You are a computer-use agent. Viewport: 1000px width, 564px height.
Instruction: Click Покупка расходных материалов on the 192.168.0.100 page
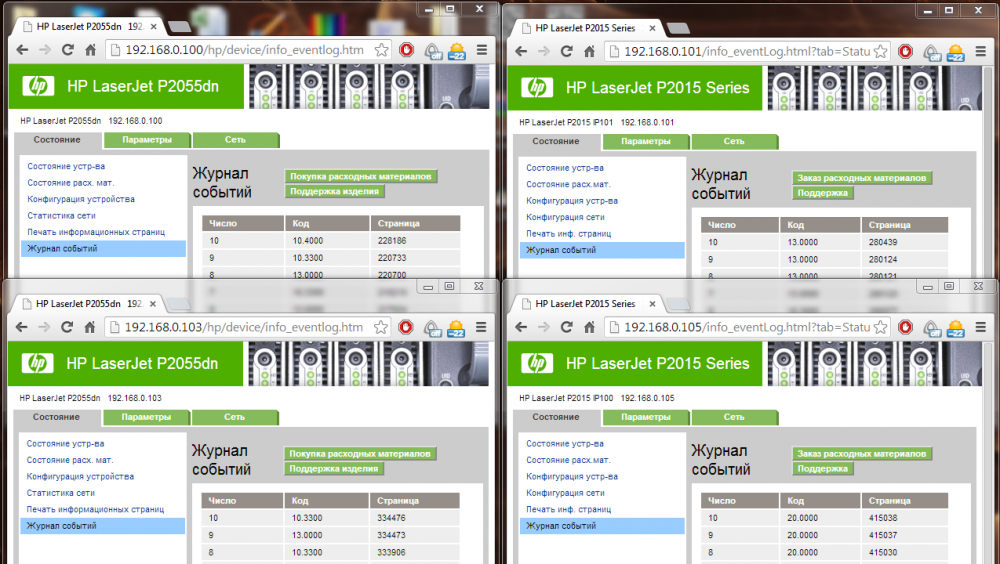(x=361, y=176)
